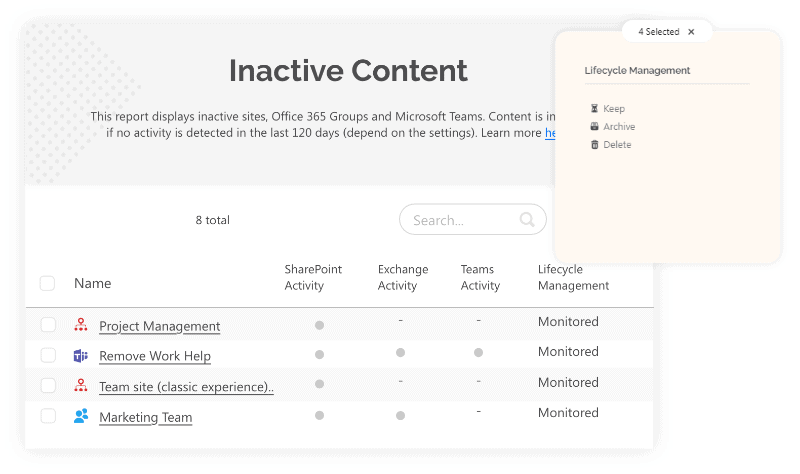This screenshot has height=474, width=800.
Task: Open the Remove Work Help link
Action: pos(155,356)
